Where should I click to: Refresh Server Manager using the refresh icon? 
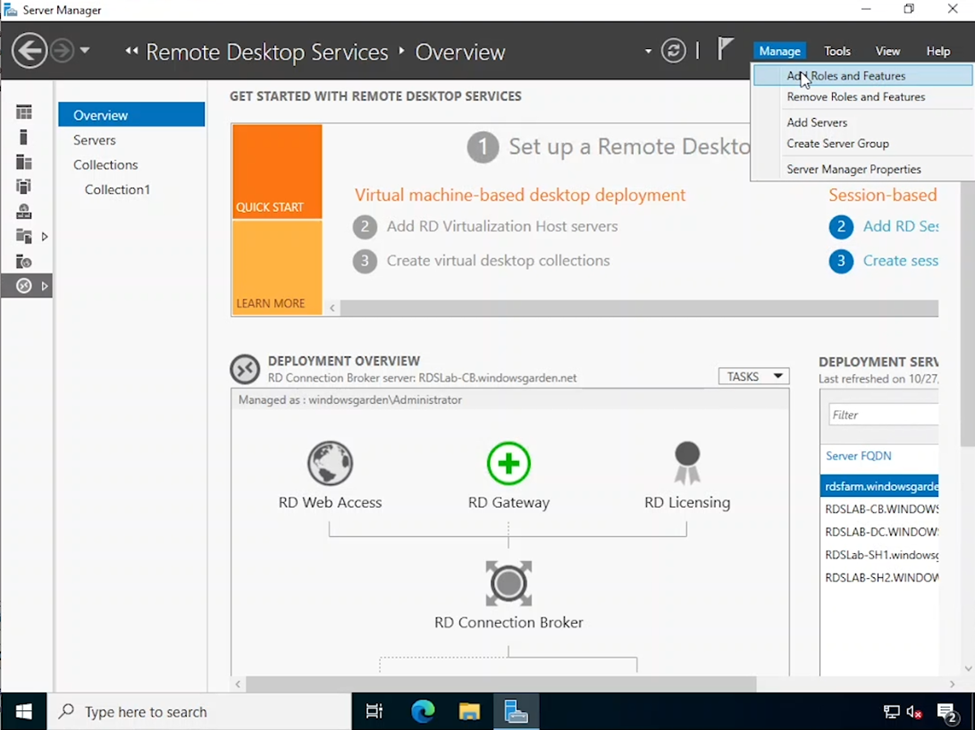pyautogui.click(x=674, y=51)
